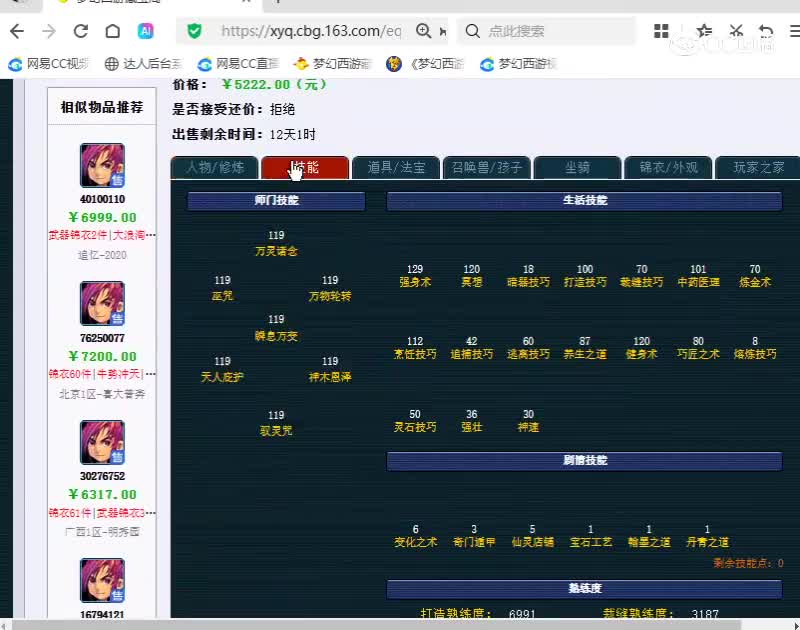The width and height of the screenshot is (800, 630).
Task: Click 养生之道 life skill
Action: (585, 354)
